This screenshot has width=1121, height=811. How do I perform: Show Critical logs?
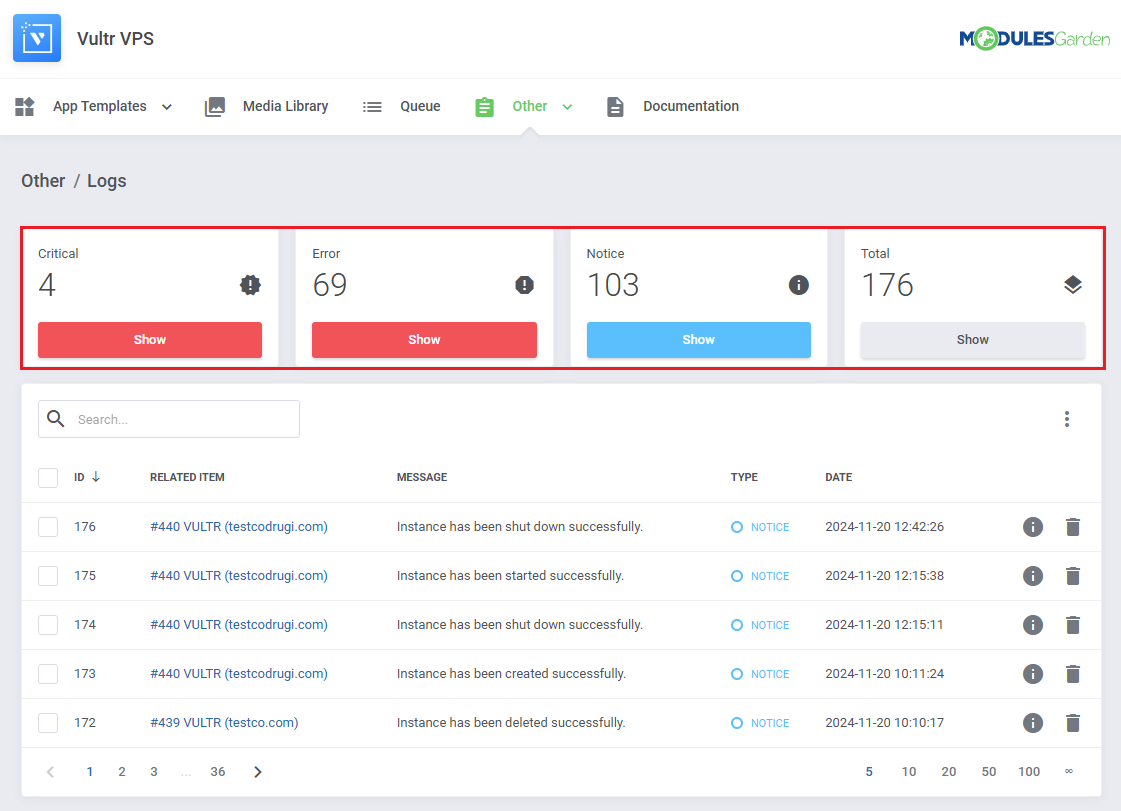[150, 340]
